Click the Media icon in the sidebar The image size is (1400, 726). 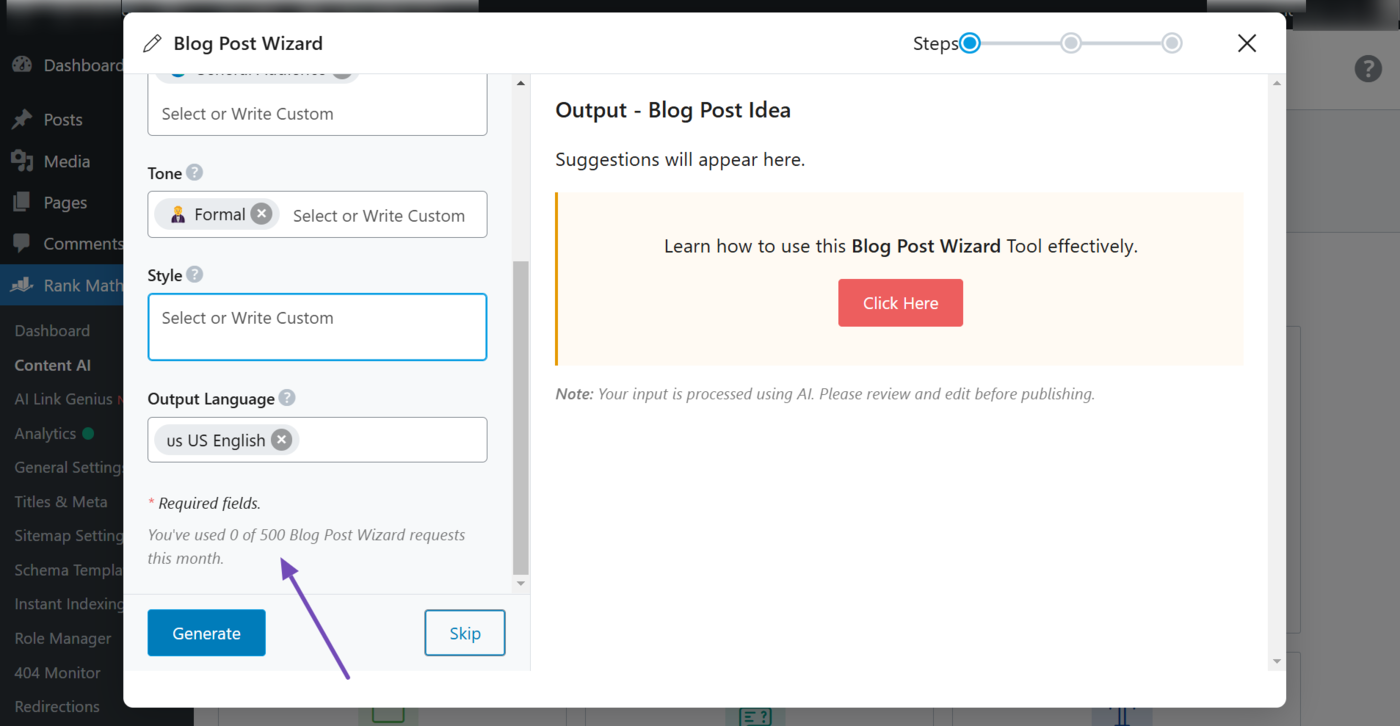click(22, 161)
